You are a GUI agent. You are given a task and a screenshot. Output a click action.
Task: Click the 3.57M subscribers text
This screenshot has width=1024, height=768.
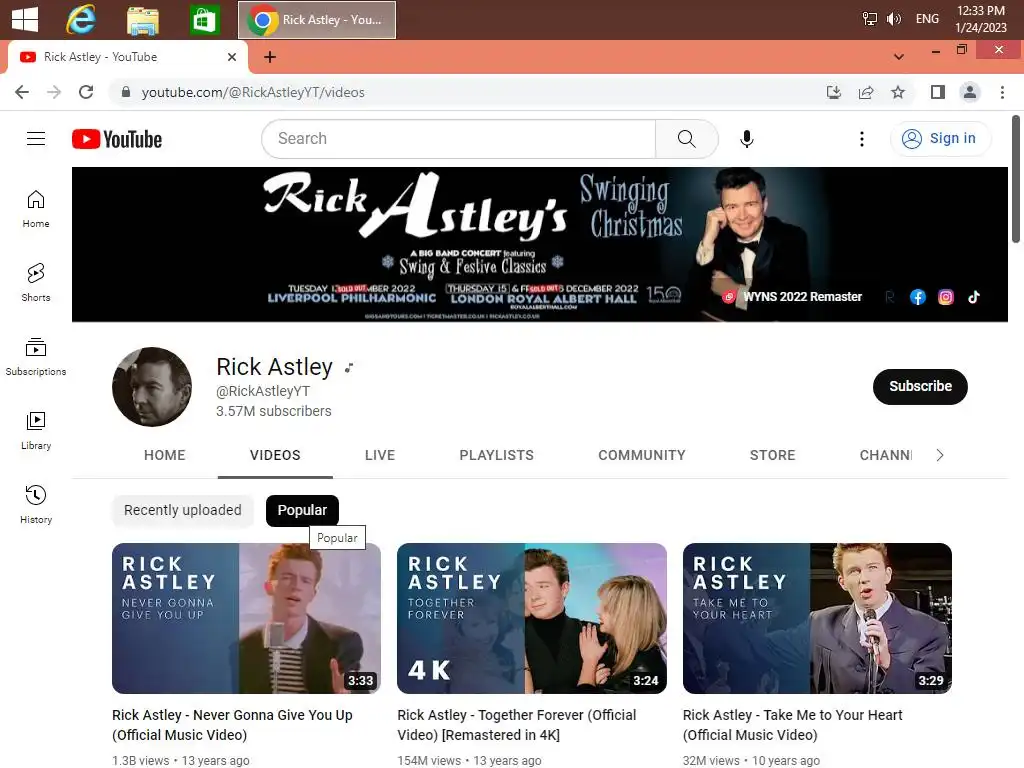274,411
